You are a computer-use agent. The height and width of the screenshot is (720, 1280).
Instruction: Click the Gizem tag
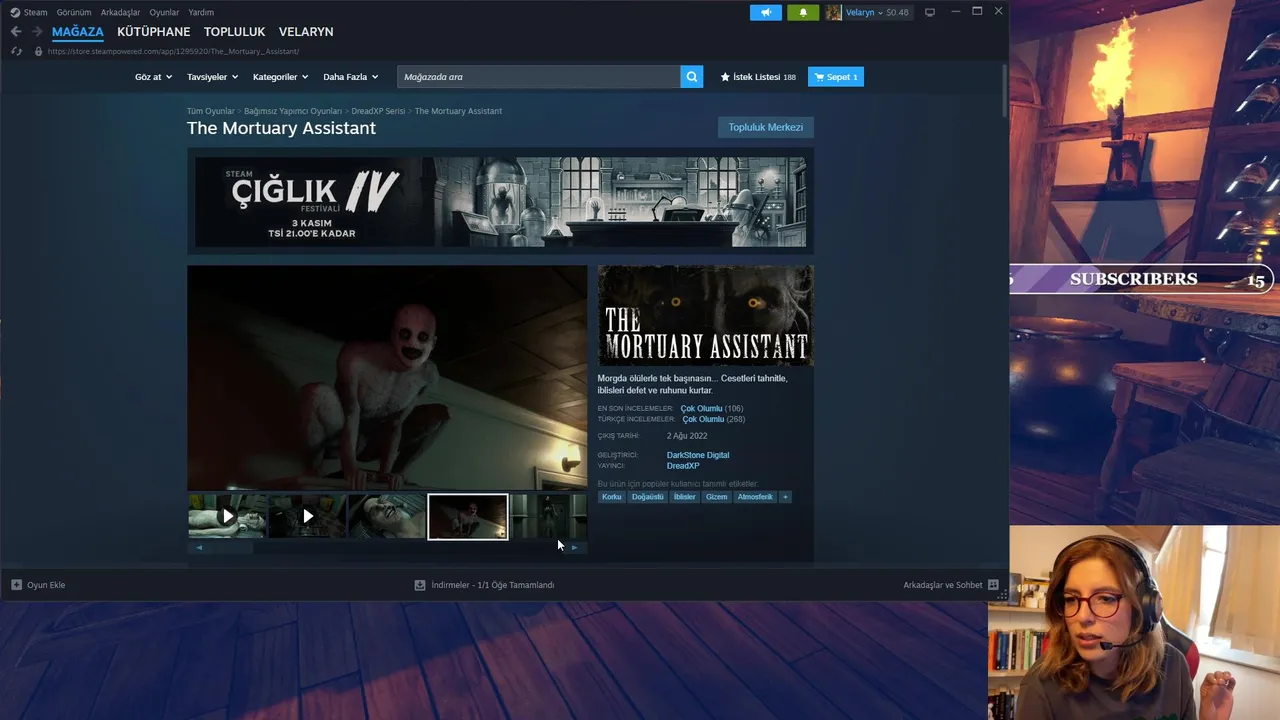716,497
